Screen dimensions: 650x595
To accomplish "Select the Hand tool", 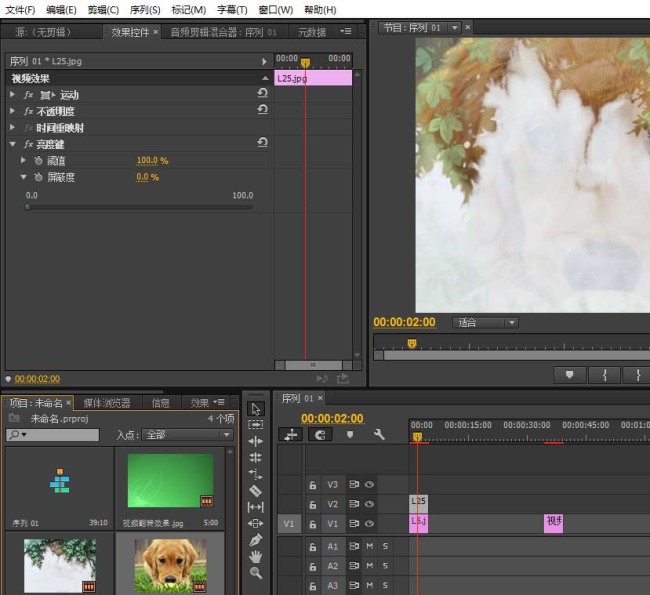I will 255,556.
